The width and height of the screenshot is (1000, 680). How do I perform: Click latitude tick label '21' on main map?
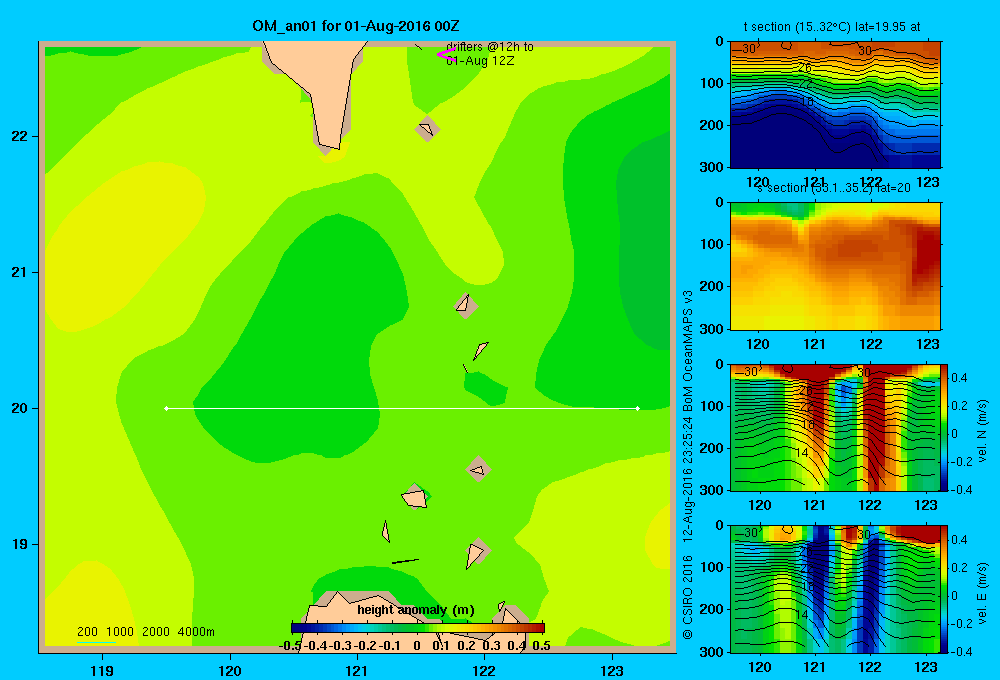(20, 272)
